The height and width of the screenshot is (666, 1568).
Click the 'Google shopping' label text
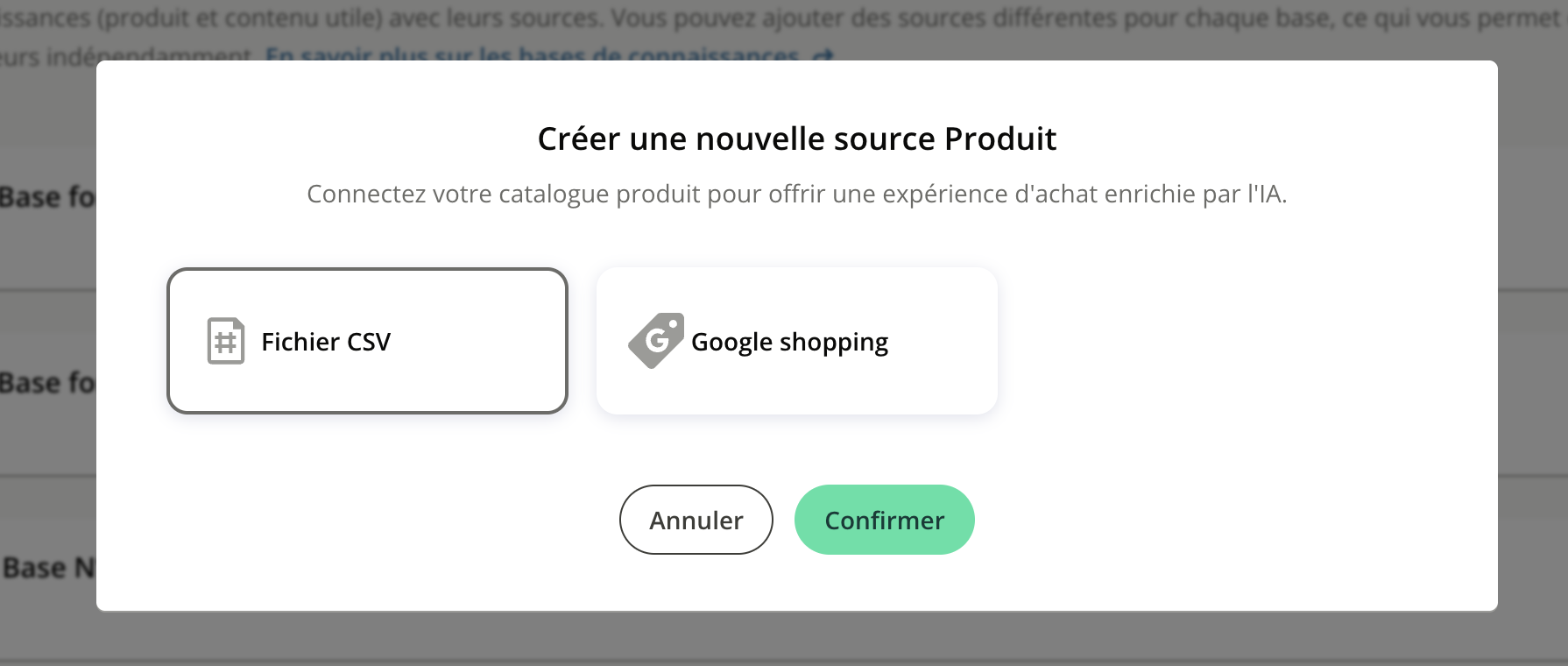(789, 342)
